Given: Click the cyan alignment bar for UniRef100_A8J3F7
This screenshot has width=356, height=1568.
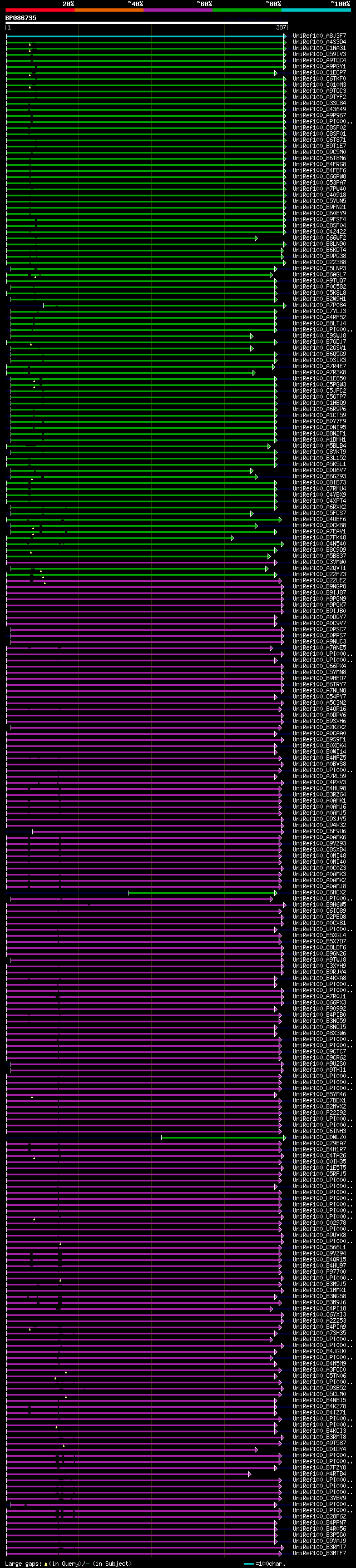Looking at the screenshot, I should click(146, 36).
